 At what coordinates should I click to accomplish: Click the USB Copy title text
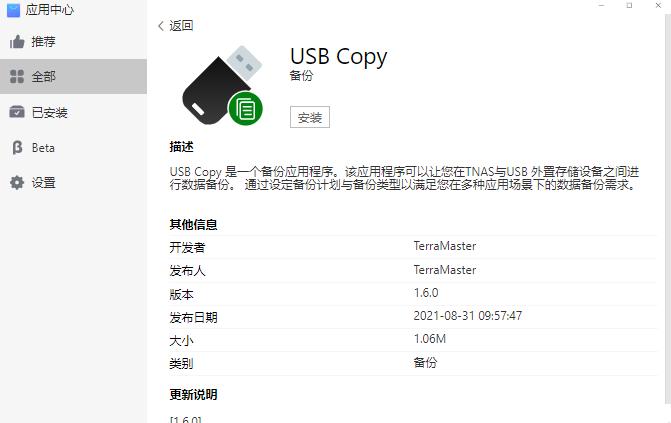(x=338, y=57)
